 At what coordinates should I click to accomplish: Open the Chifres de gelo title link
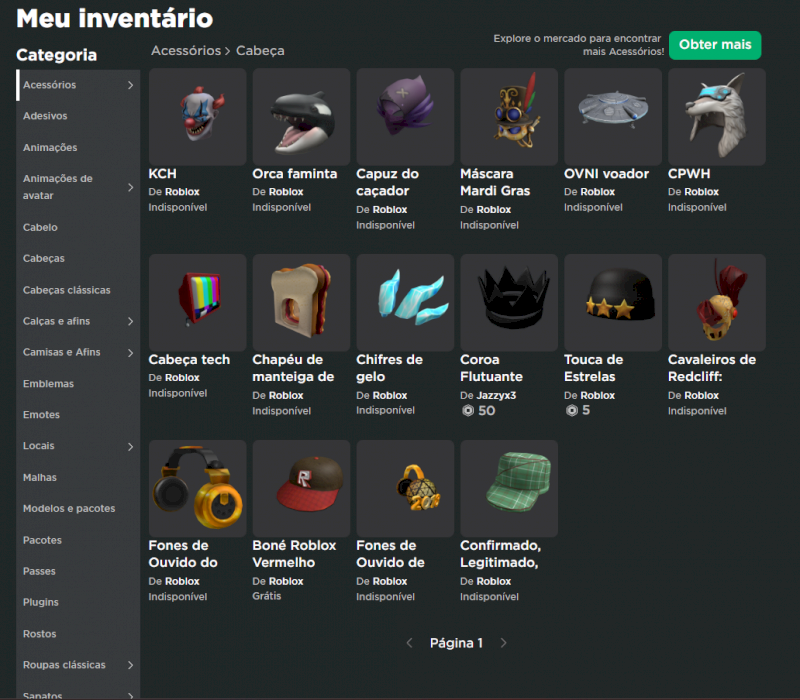[389, 368]
